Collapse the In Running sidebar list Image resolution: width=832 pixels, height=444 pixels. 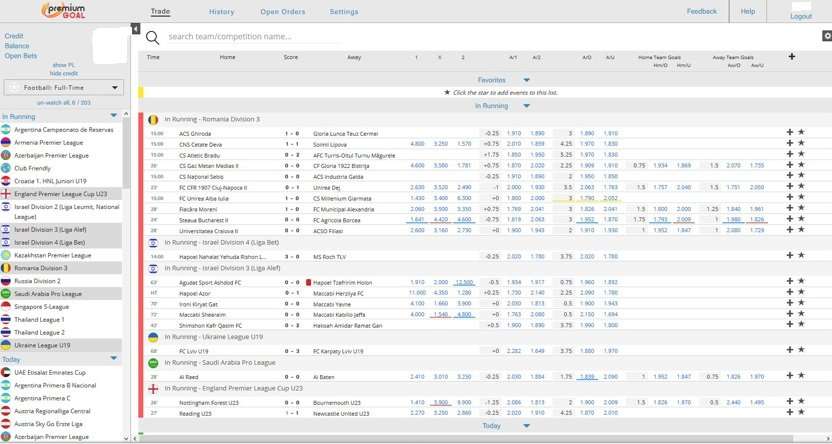point(113,116)
